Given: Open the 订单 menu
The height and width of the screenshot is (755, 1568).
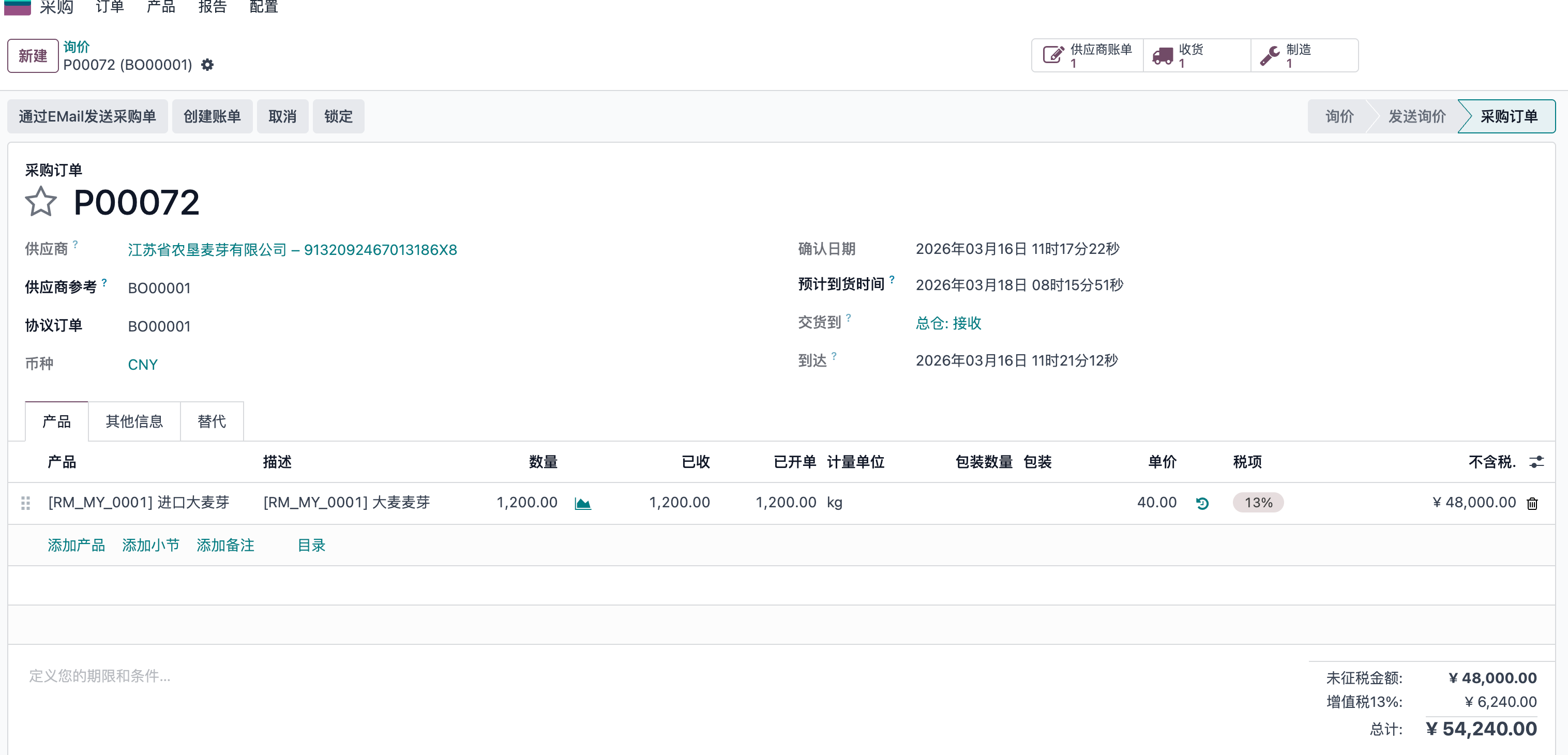Looking at the screenshot, I should [110, 7].
